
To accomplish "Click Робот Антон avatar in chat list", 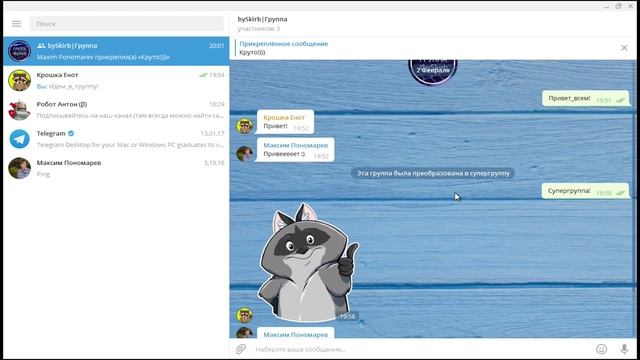I will (x=20, y=110).
